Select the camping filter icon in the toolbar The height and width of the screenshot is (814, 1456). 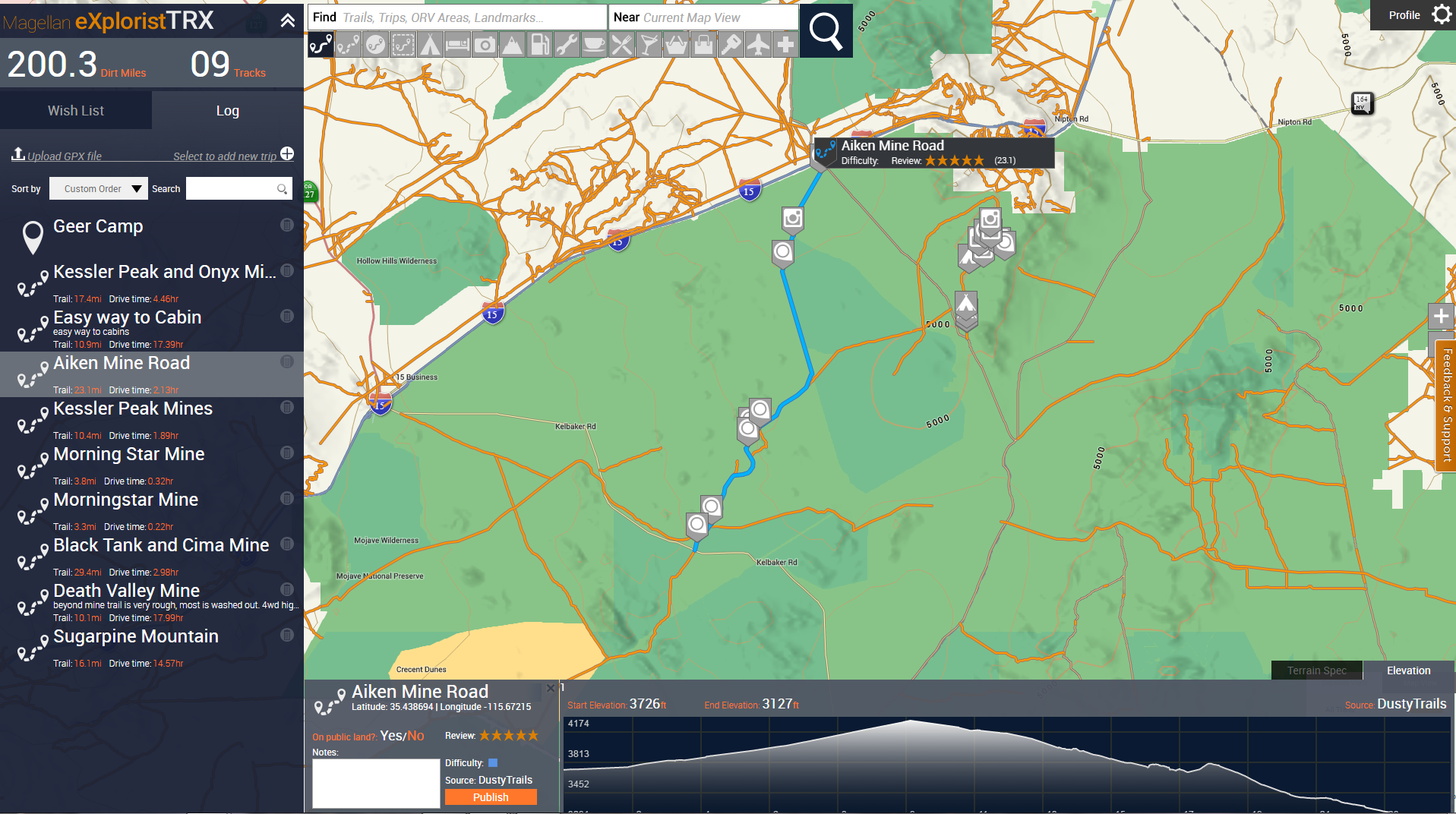(431, 44)
